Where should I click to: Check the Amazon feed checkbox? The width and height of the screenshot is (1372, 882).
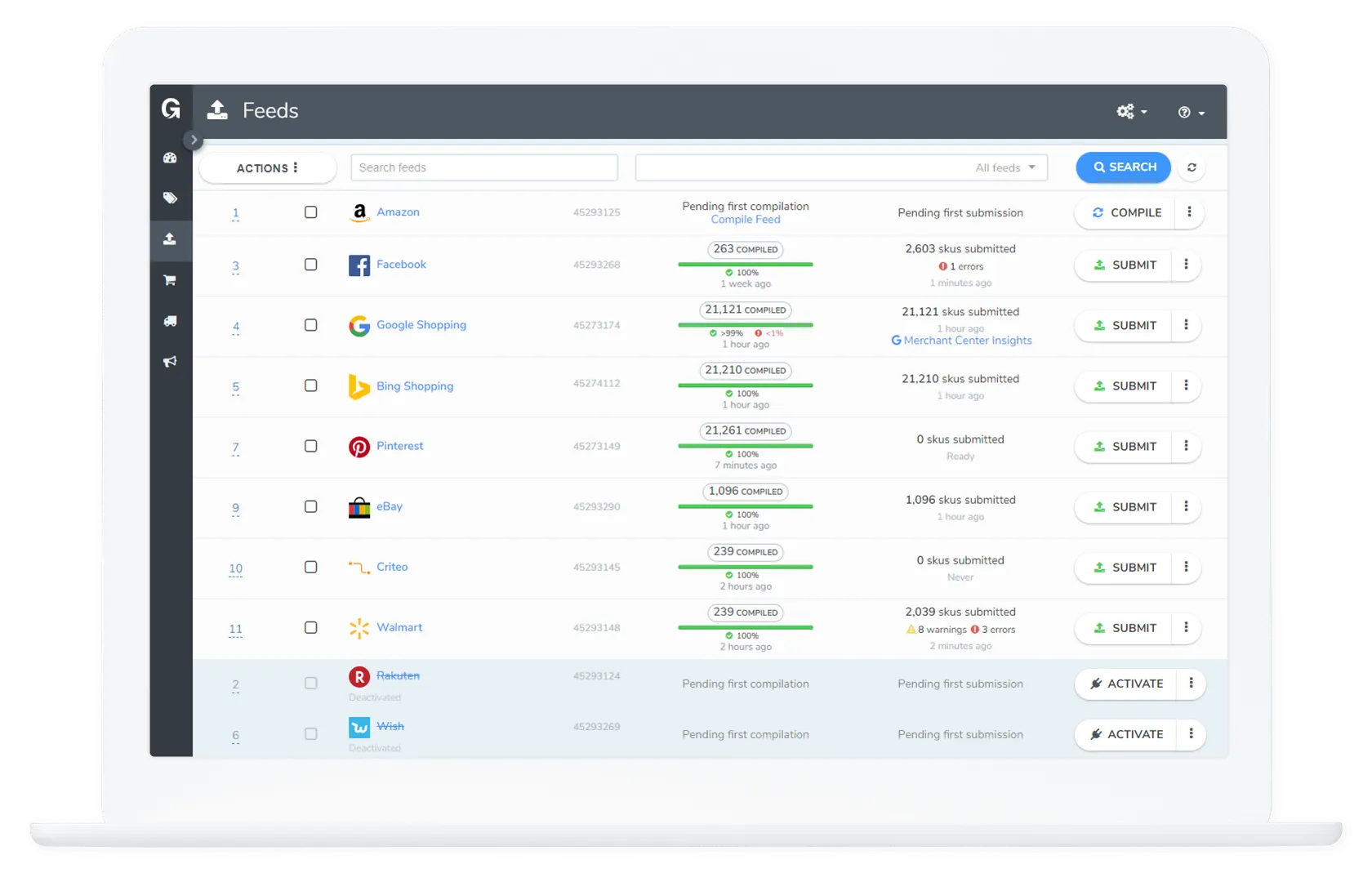tap(311, 212)
